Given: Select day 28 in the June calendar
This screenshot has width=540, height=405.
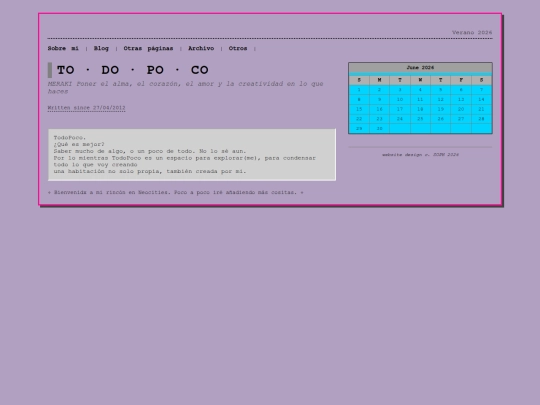Looking at the screenshot, I should [x=481, y=119].
